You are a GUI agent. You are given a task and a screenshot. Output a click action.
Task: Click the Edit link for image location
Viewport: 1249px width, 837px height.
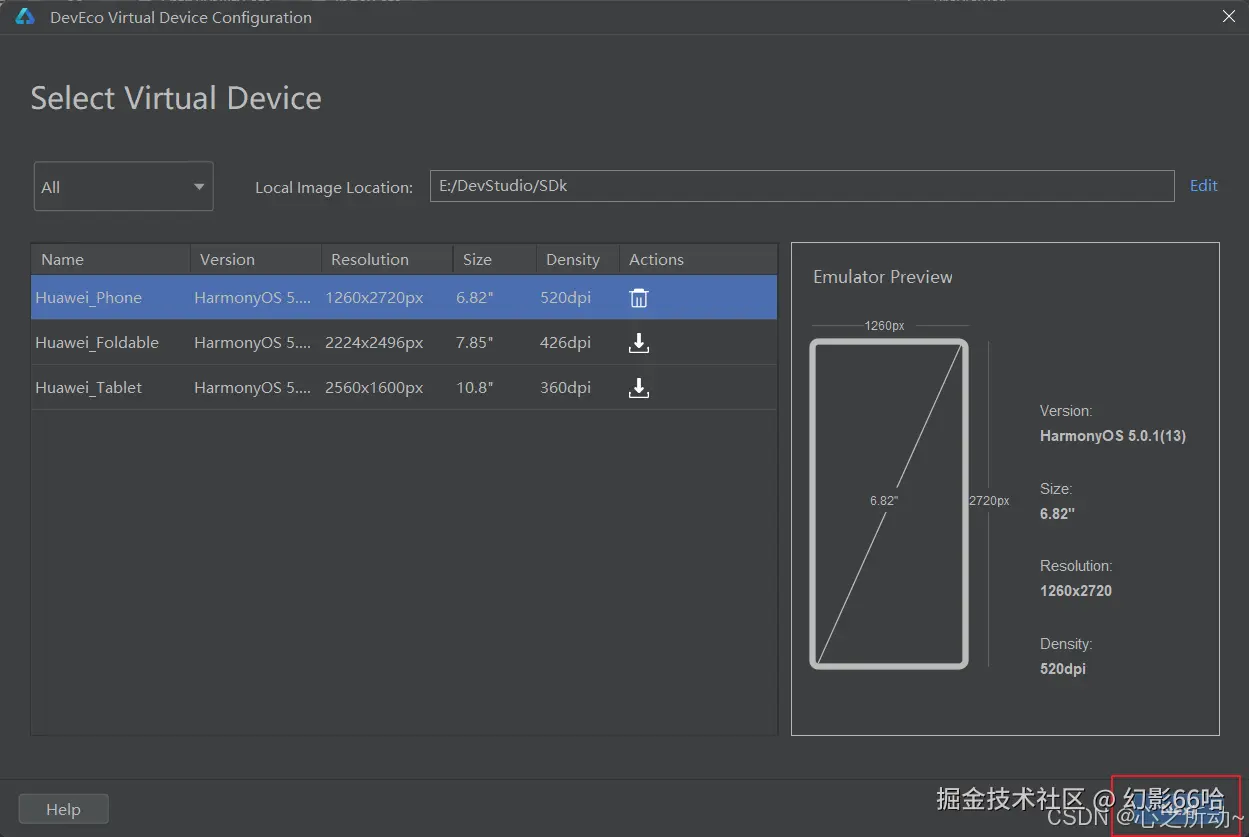pos(1203,186)
